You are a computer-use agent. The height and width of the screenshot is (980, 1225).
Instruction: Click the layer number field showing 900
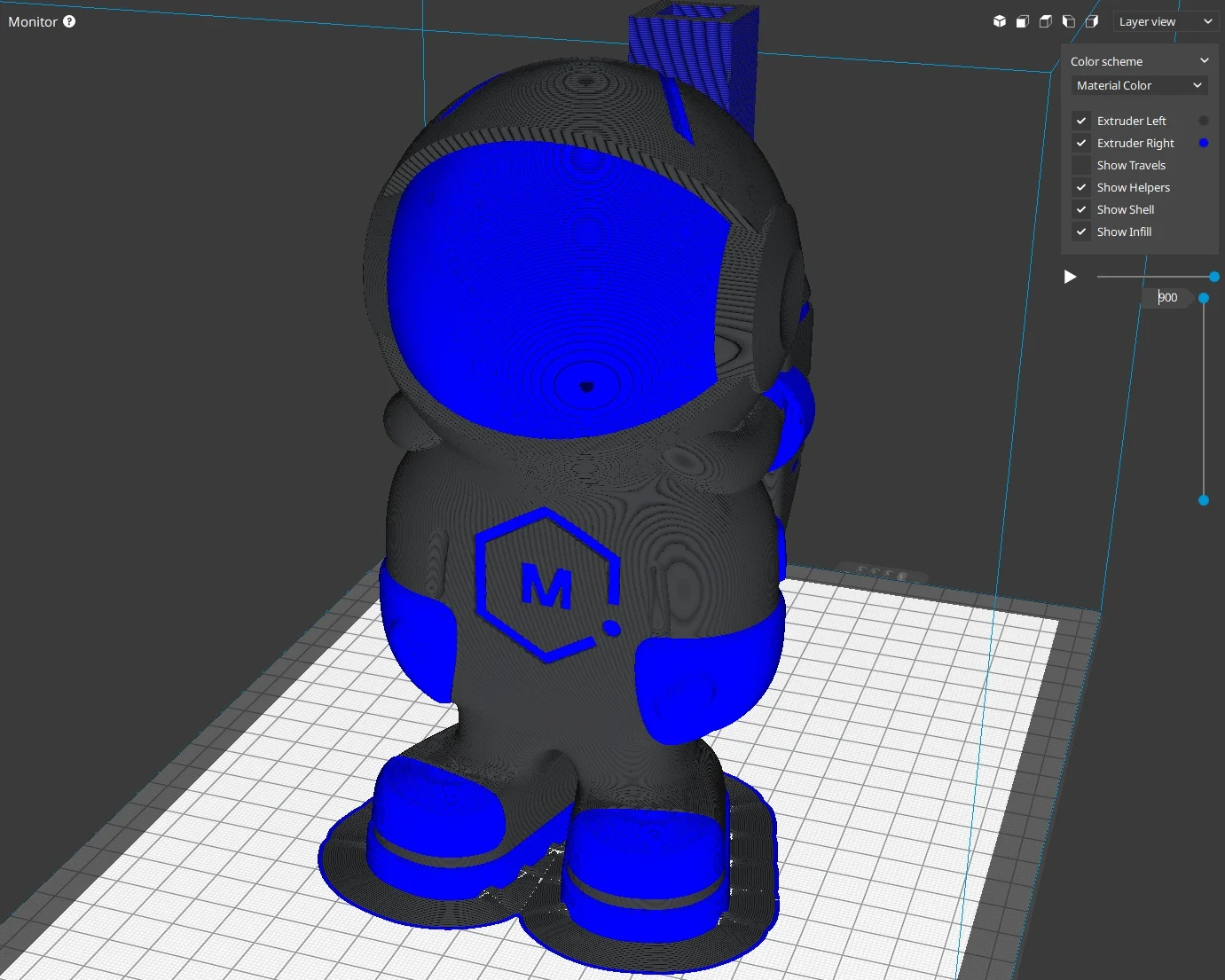[1168, 298]
